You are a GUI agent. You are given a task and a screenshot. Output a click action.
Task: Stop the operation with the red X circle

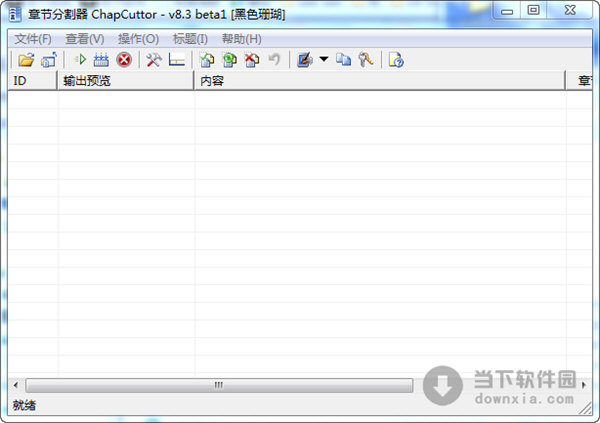tap(124, 60)
